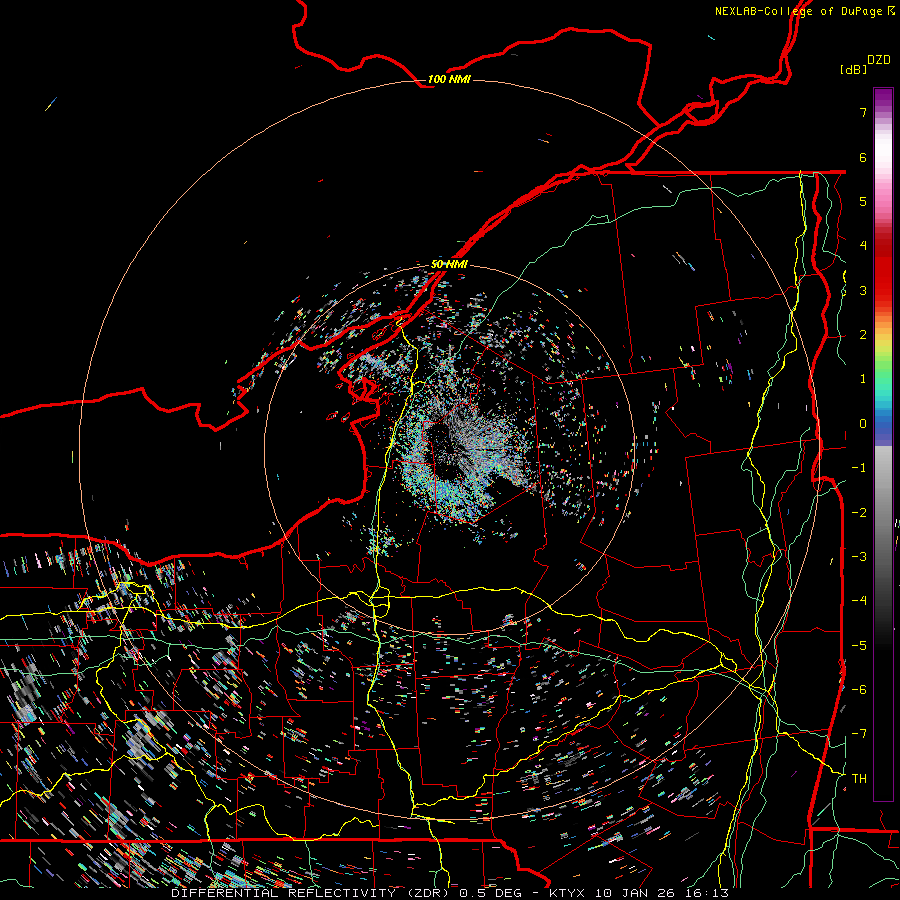Click the 5 tick label on color scale
This screenshot has width=900, height=900.
[863, 201]
